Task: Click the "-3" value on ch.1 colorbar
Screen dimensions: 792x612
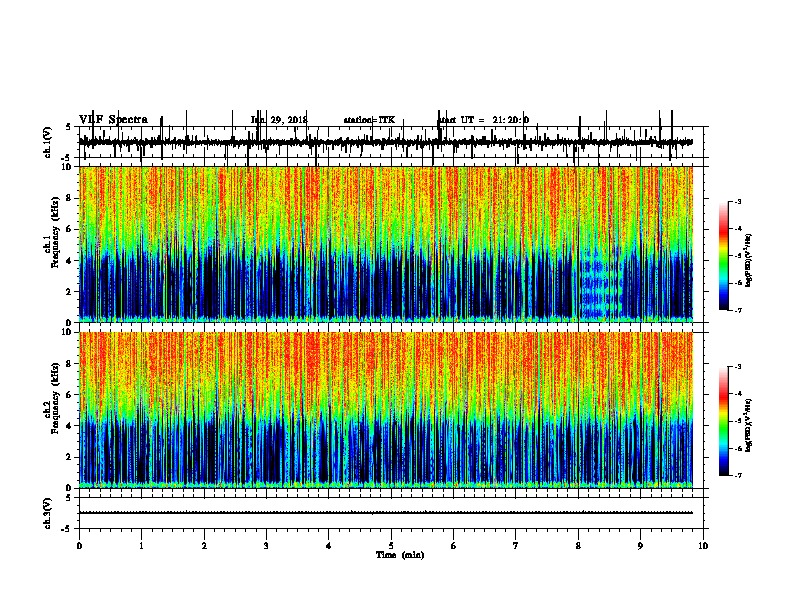Action: coord(738,202)
